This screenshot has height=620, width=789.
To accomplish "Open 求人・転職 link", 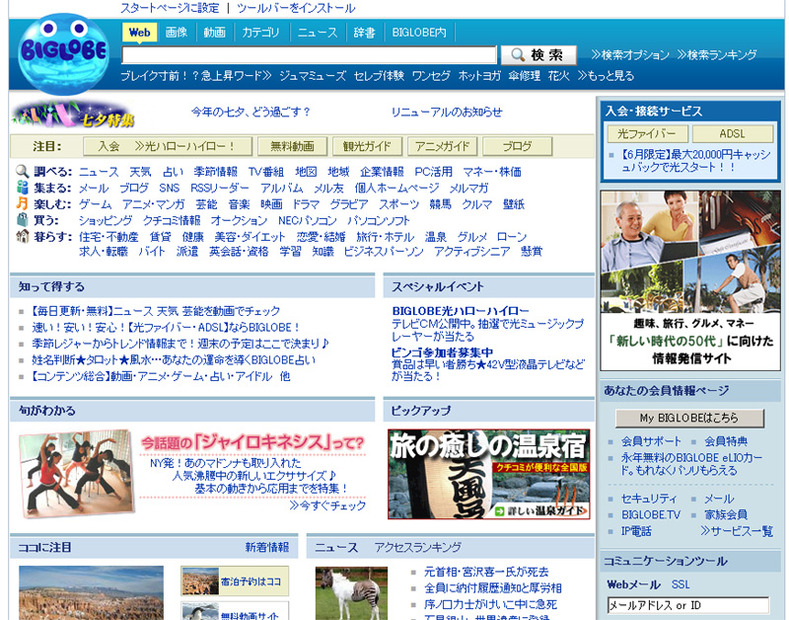I will coord(103,251).
